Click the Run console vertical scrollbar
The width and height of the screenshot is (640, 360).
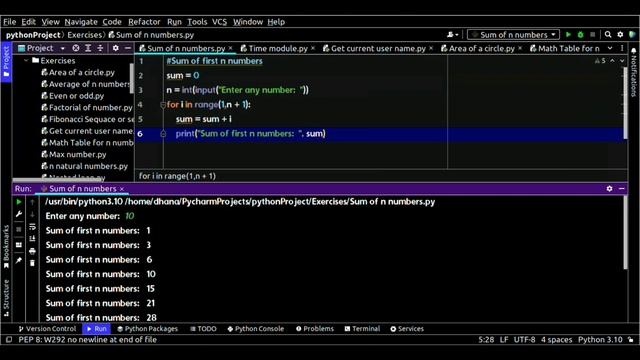coord(625,233)
